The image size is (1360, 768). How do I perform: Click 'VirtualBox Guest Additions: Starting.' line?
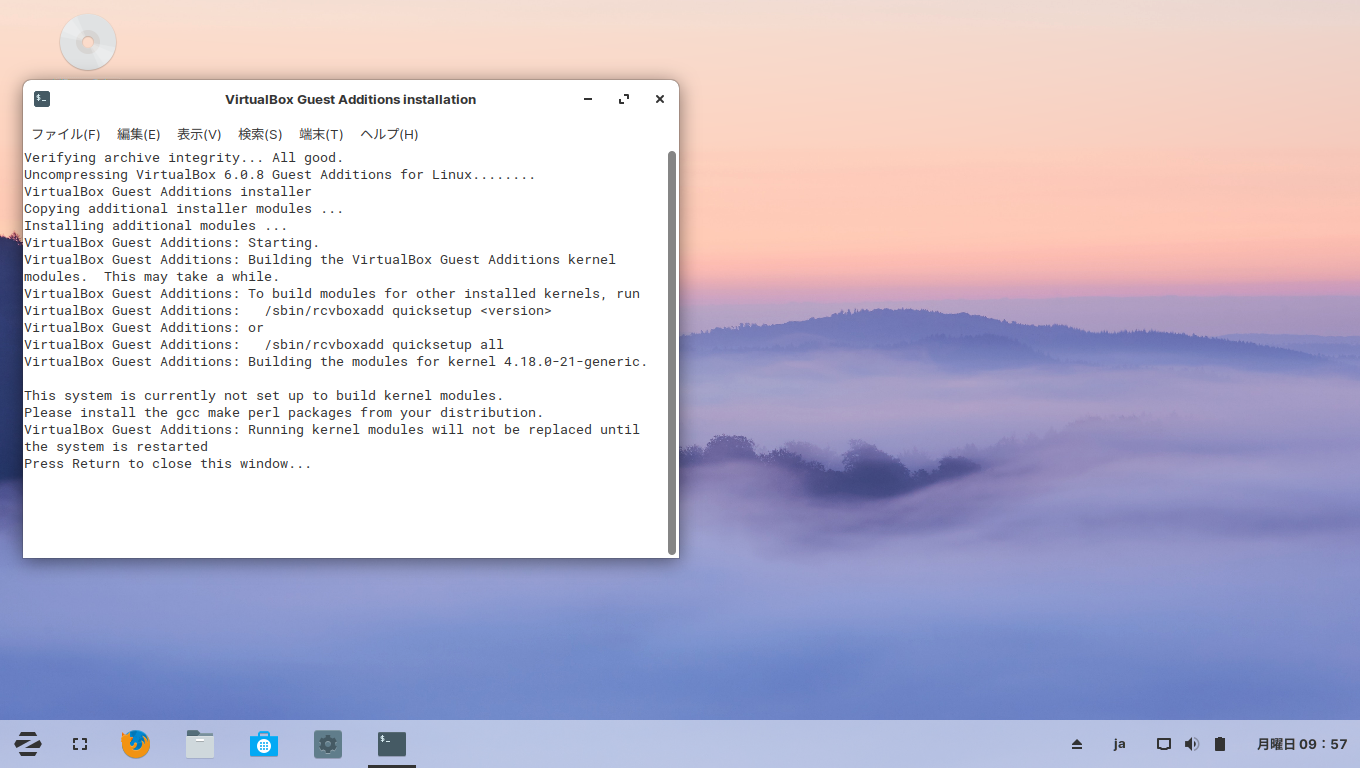[x=172, y=243]
